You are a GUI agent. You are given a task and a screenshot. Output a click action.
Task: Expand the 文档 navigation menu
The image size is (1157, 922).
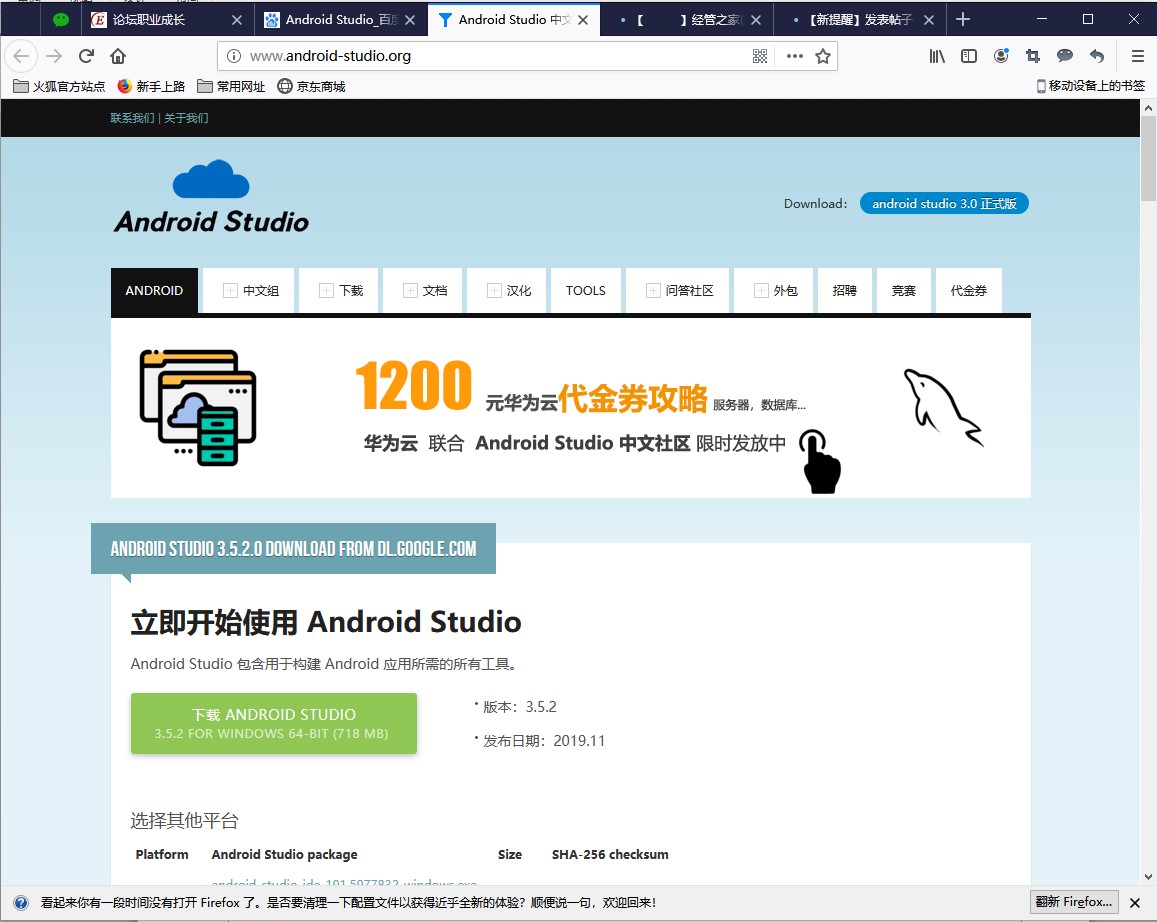[425, 291]
